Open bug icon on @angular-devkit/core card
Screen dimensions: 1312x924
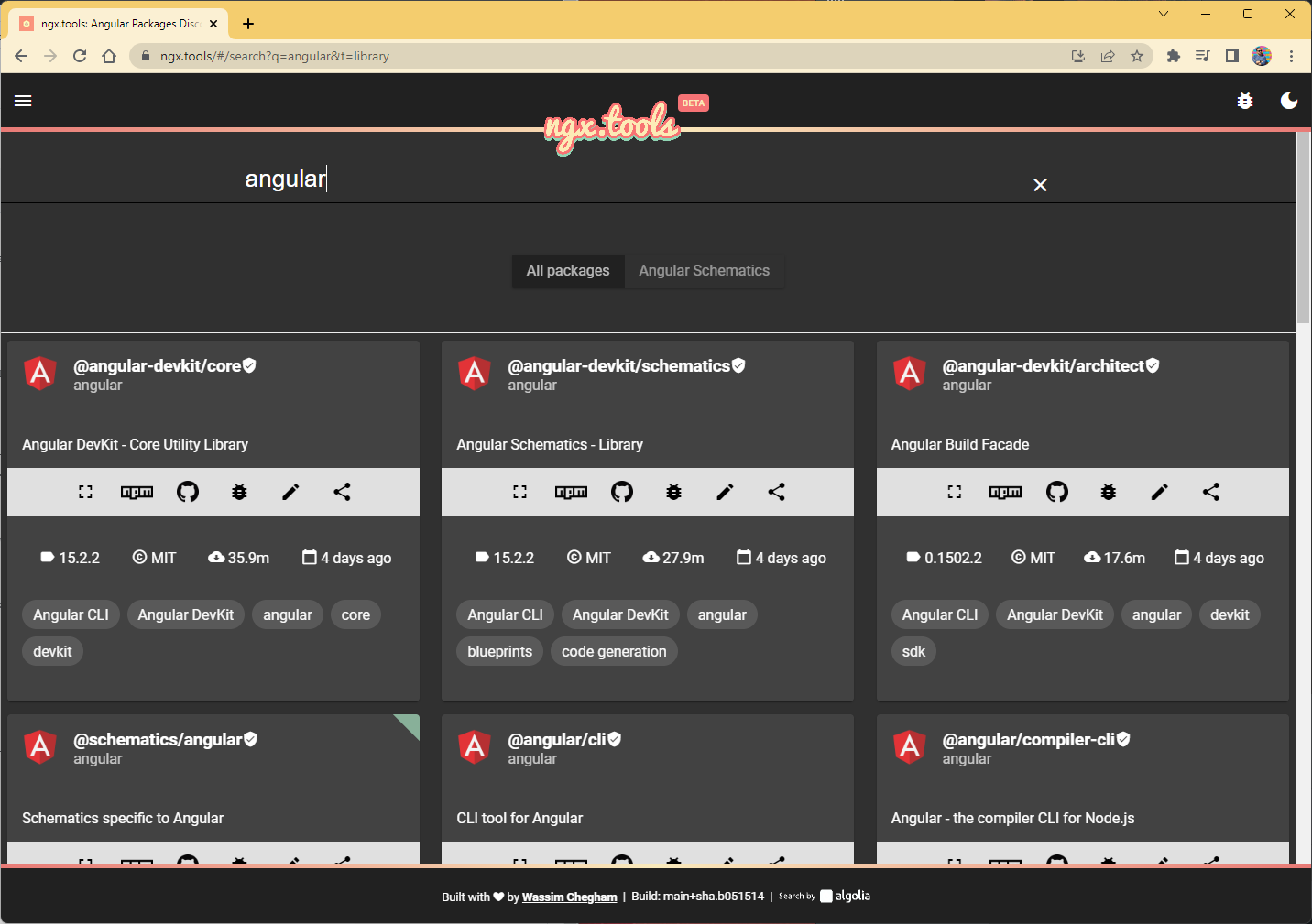point(239,492)
